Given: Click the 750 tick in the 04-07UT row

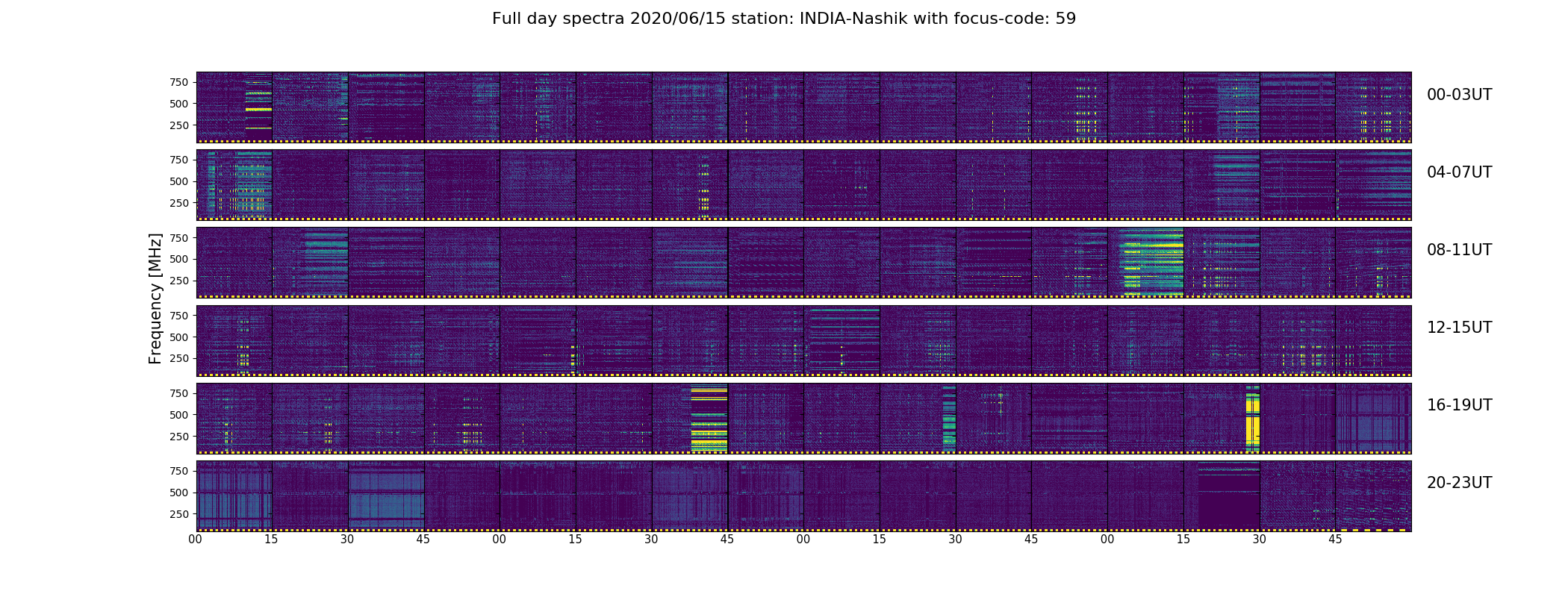Looking at the screenshot, I should click(x=178, y=160).
